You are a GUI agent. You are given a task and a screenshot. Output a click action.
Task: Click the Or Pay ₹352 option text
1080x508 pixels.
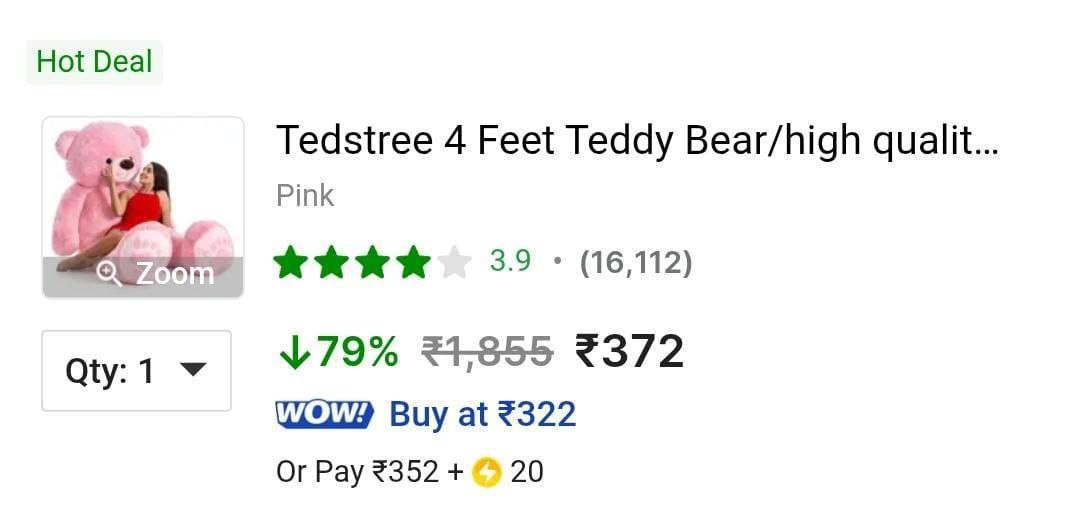coord(357,471)
